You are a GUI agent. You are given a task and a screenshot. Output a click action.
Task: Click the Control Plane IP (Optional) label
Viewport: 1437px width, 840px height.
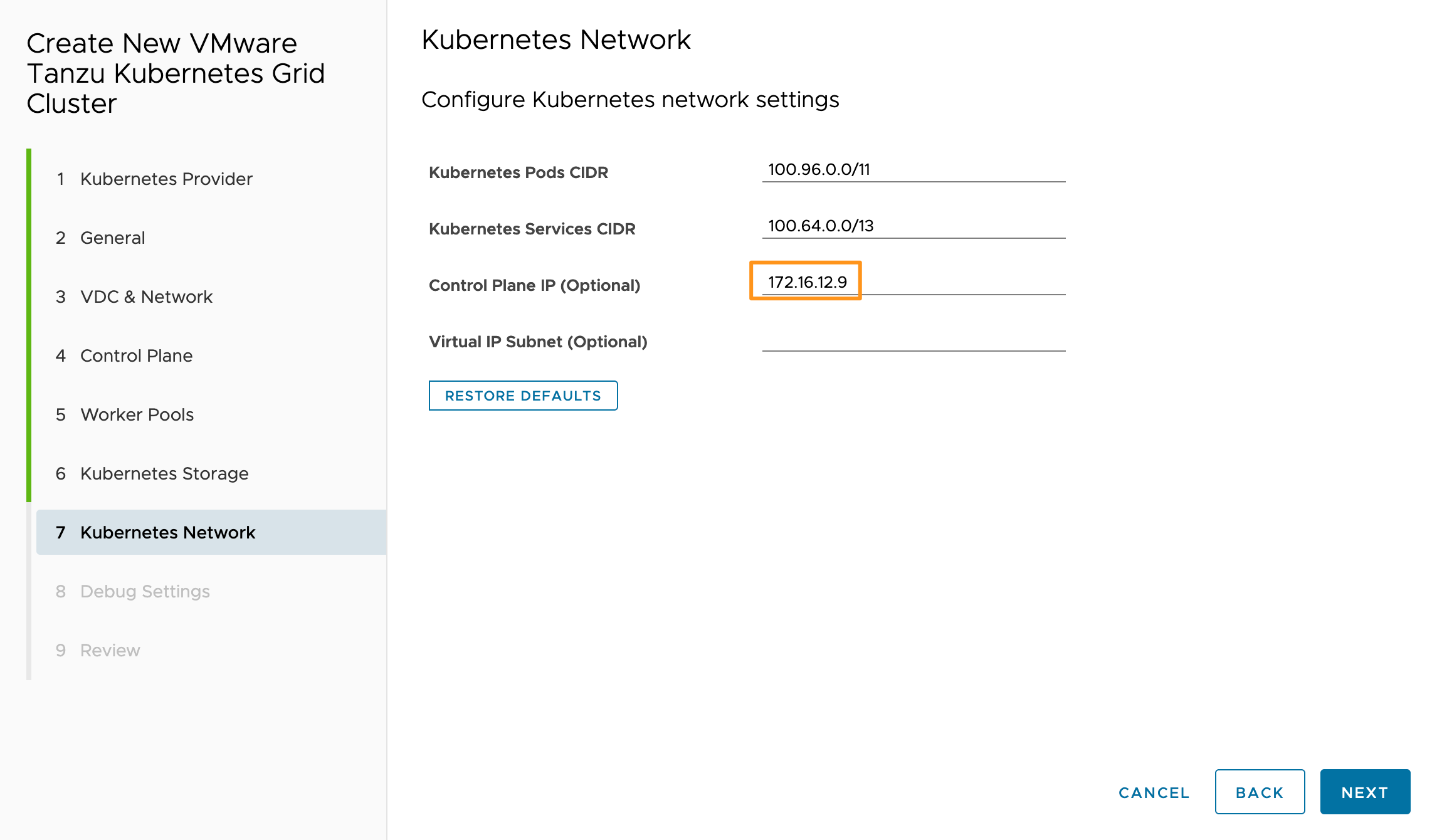(x=535, y=285)
